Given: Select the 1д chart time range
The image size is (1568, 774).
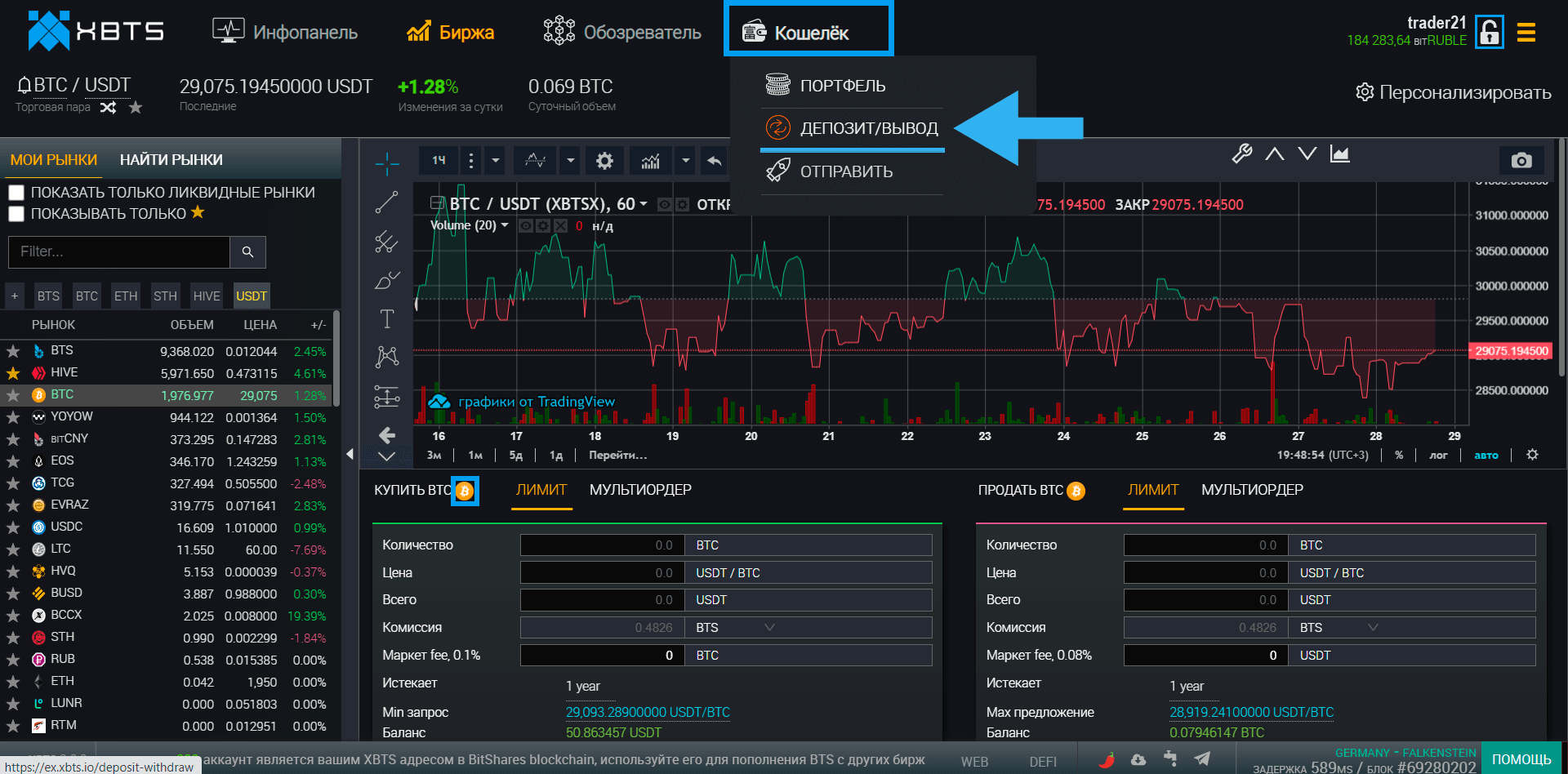Looking at the screenshot, I should (555, 456).
